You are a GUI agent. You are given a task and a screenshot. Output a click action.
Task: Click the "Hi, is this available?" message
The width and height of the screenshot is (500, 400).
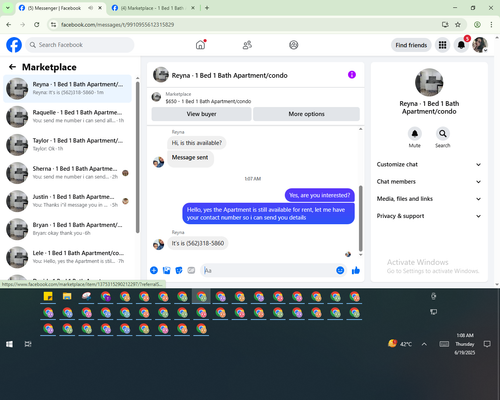197,143
